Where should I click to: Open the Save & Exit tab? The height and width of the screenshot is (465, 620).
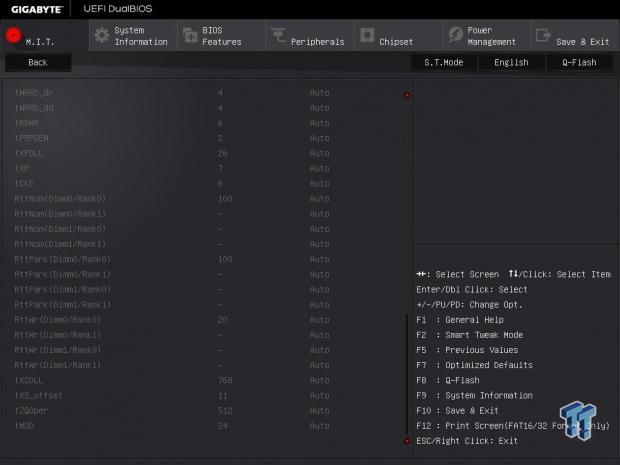(x=575, y=36)
